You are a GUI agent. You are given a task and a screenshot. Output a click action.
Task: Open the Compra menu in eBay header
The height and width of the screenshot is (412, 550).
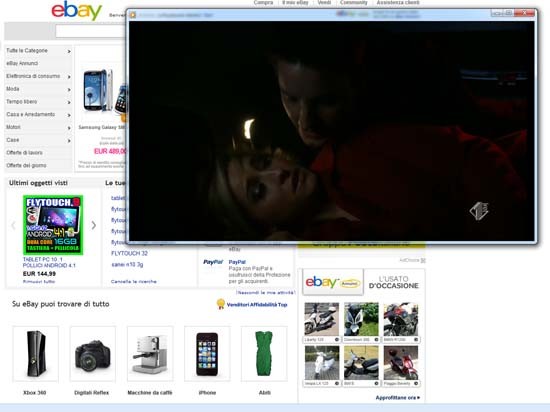coord(263,2)
